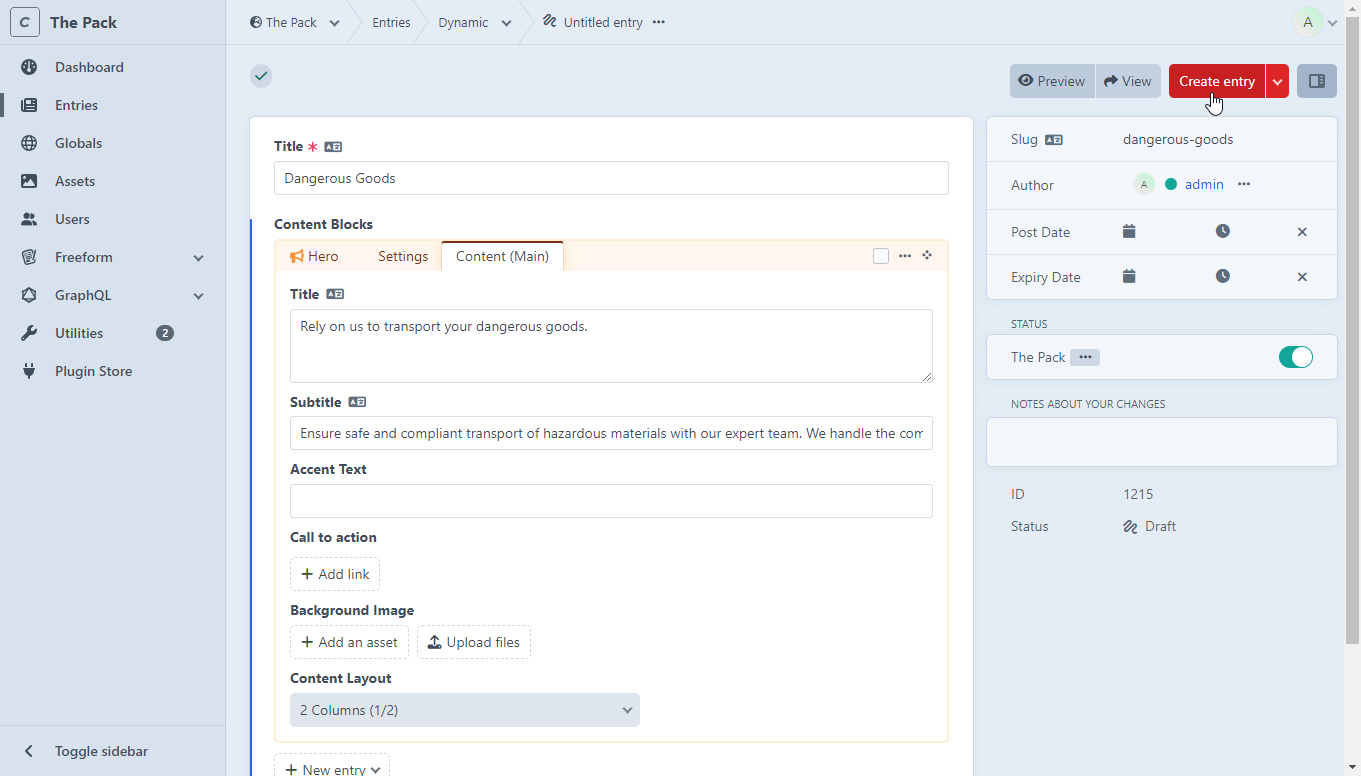Open the Post Date calendar picker
The height and width of the screenshot is (776, 1361).
tap(1129, 231)
